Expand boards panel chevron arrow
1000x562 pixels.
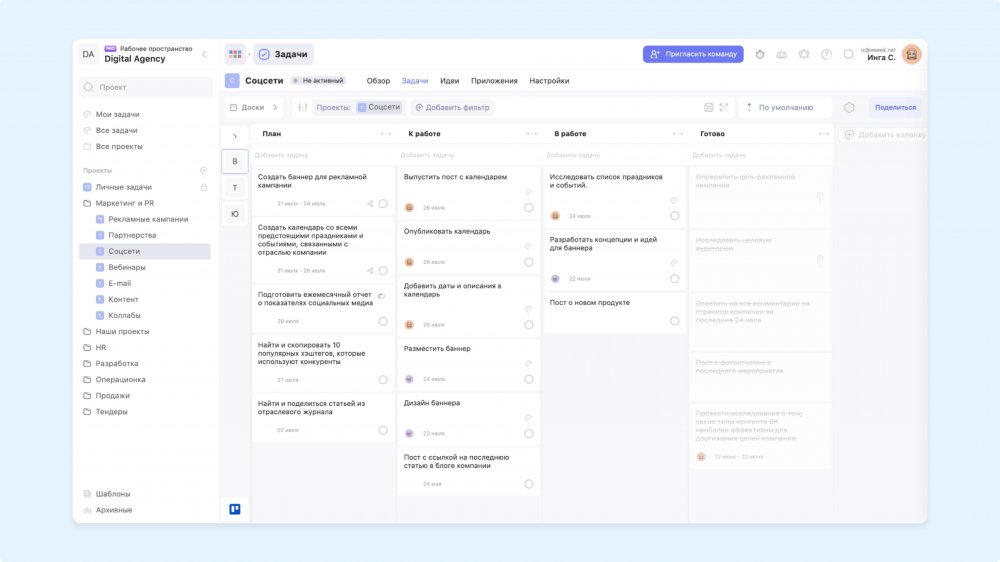(x=235, y=136)
